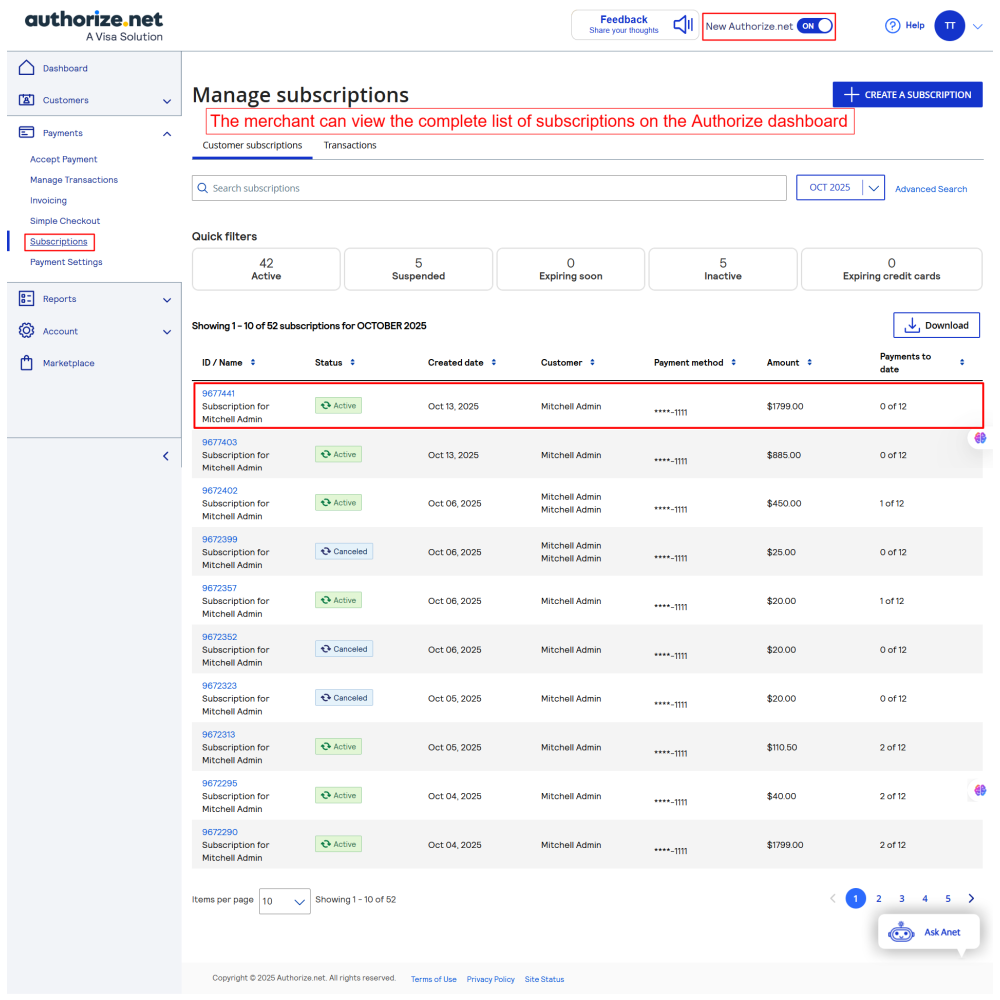The height and width of the screenshot is (1000, 1000).
Task: Click the Reports icon in sidebar
Action: 26,299
